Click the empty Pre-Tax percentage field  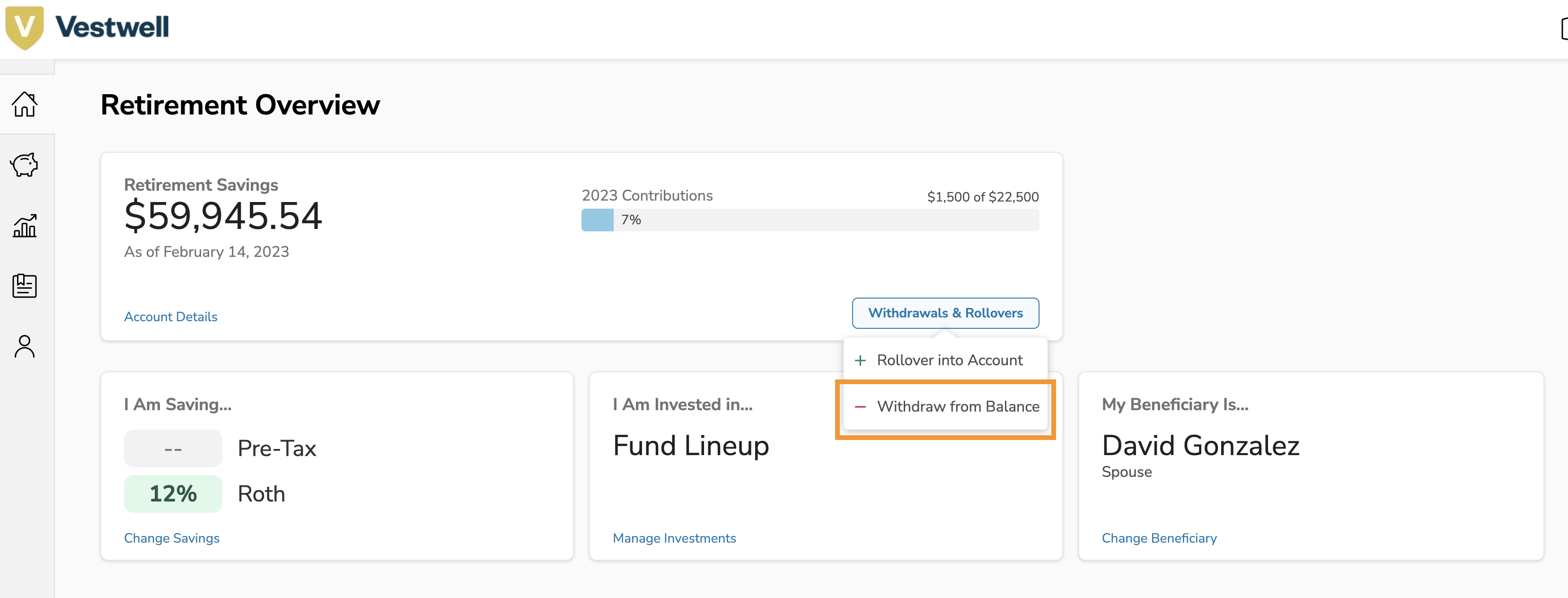pos(173,448)
